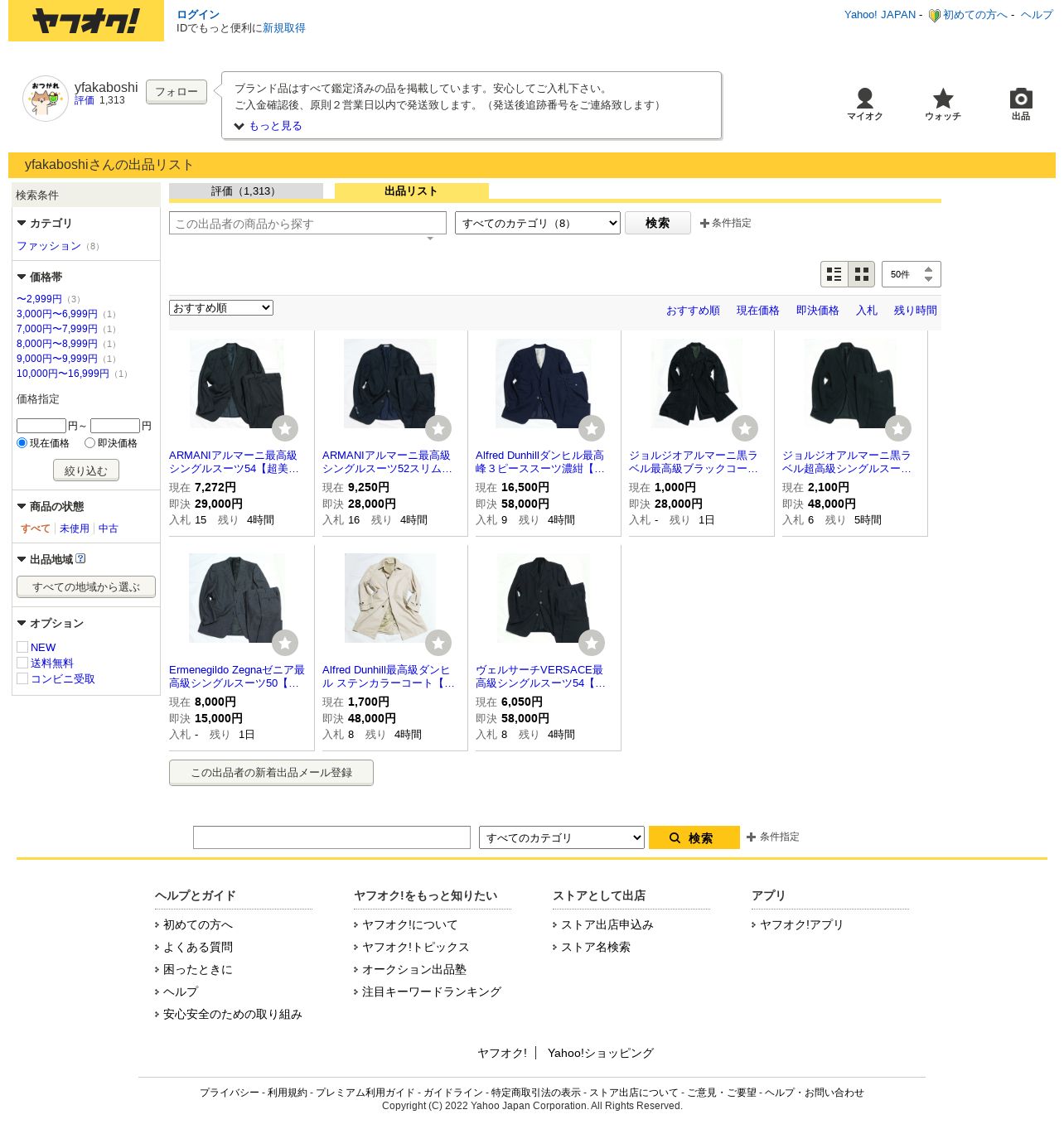The image size is (1064, 1129).
Task: Click the top 検索 button
Action: click(657, 223)
